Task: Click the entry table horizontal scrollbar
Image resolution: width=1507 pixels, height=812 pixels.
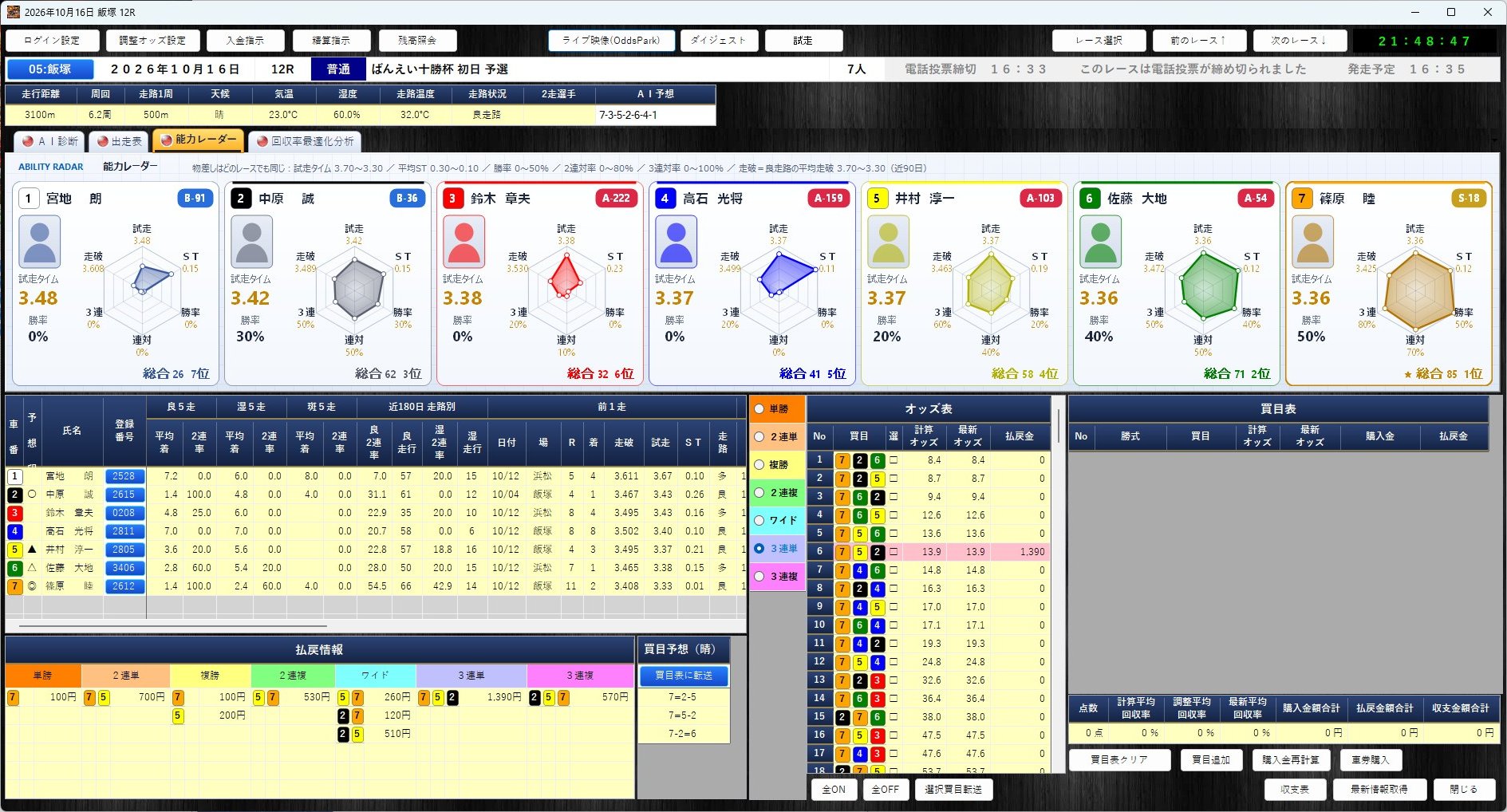Action: click(172, 626)
